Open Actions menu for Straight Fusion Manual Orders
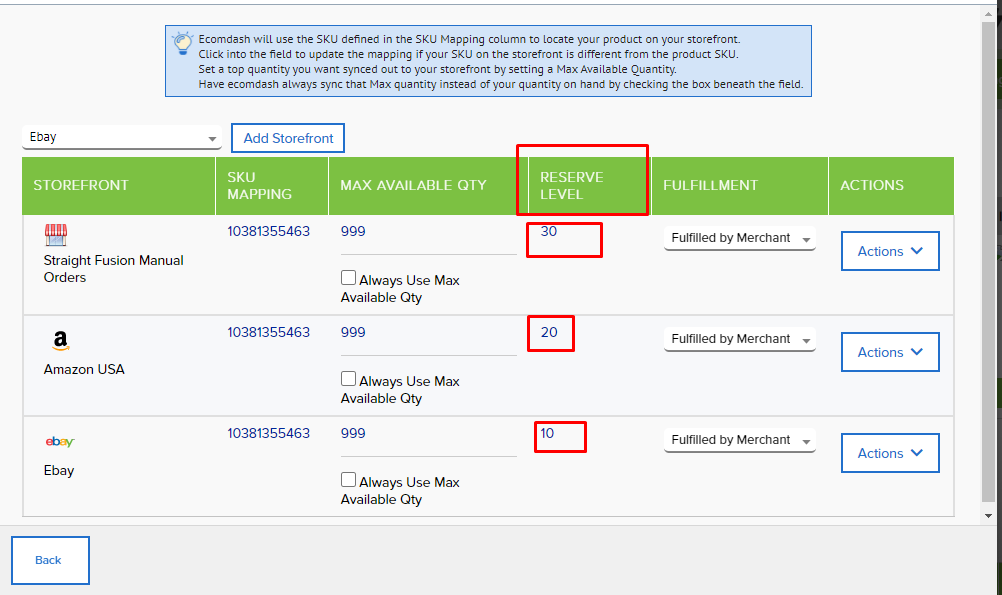Screen dimensions: 1002x595 [890, 251]
